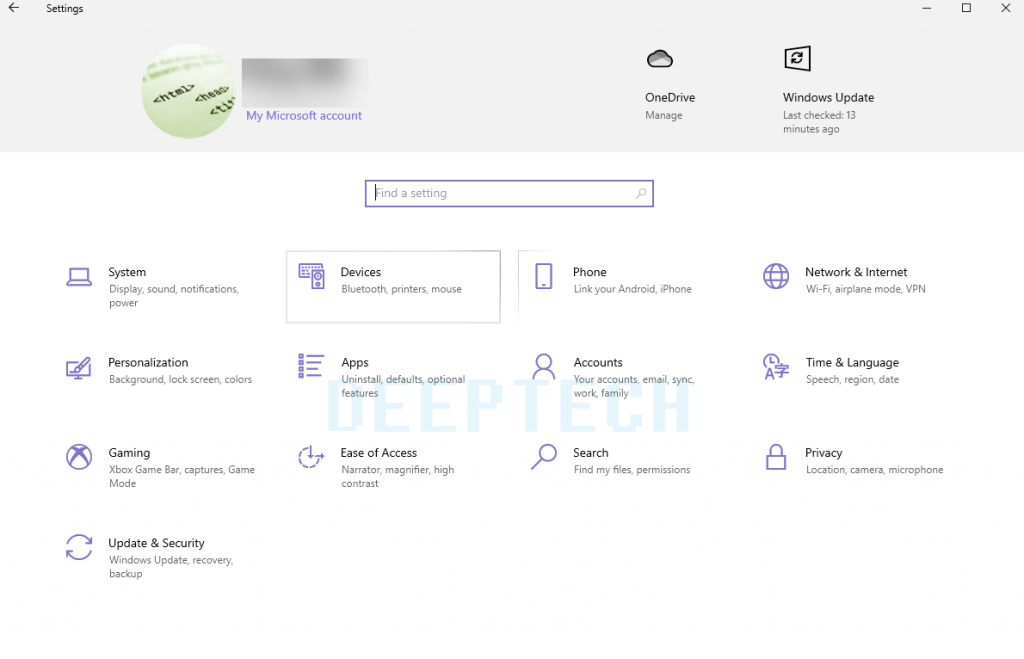The width and height of the screenshot is (1024, 659).
Task: Click 'Link your Android, iPhone' description
Action: pos(633,289)
